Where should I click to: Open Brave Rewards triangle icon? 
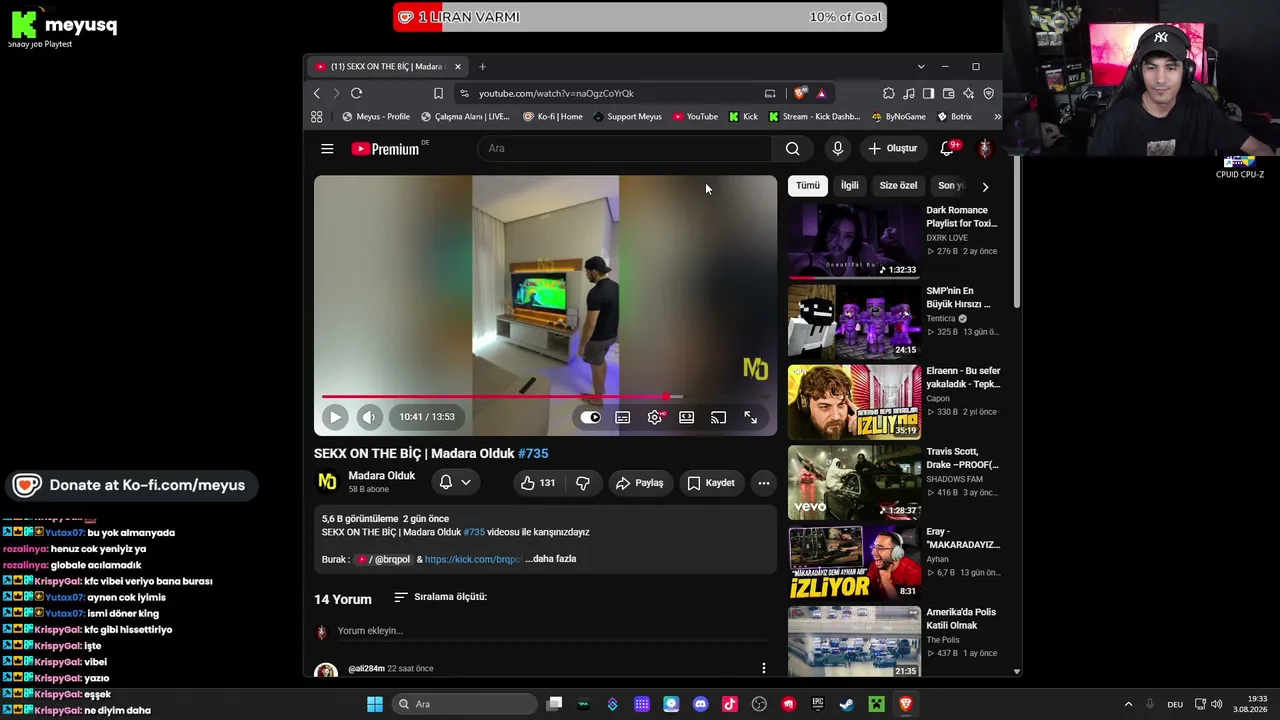(821, 93)
